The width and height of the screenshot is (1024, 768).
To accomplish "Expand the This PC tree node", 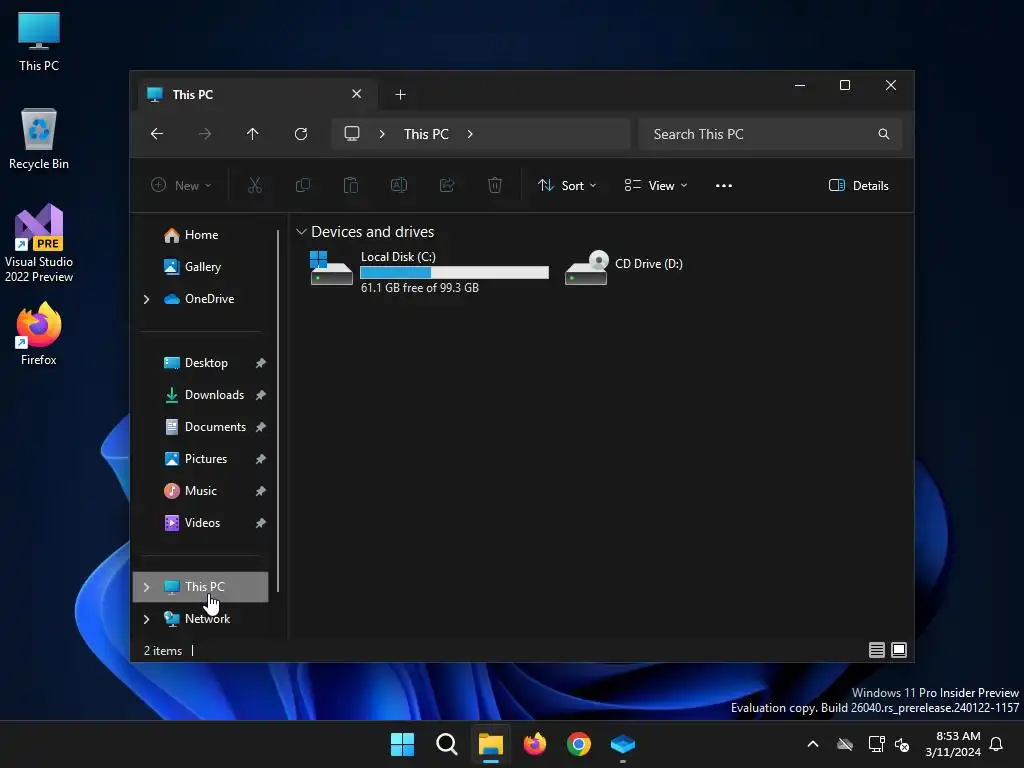I will tap(146, 587).
